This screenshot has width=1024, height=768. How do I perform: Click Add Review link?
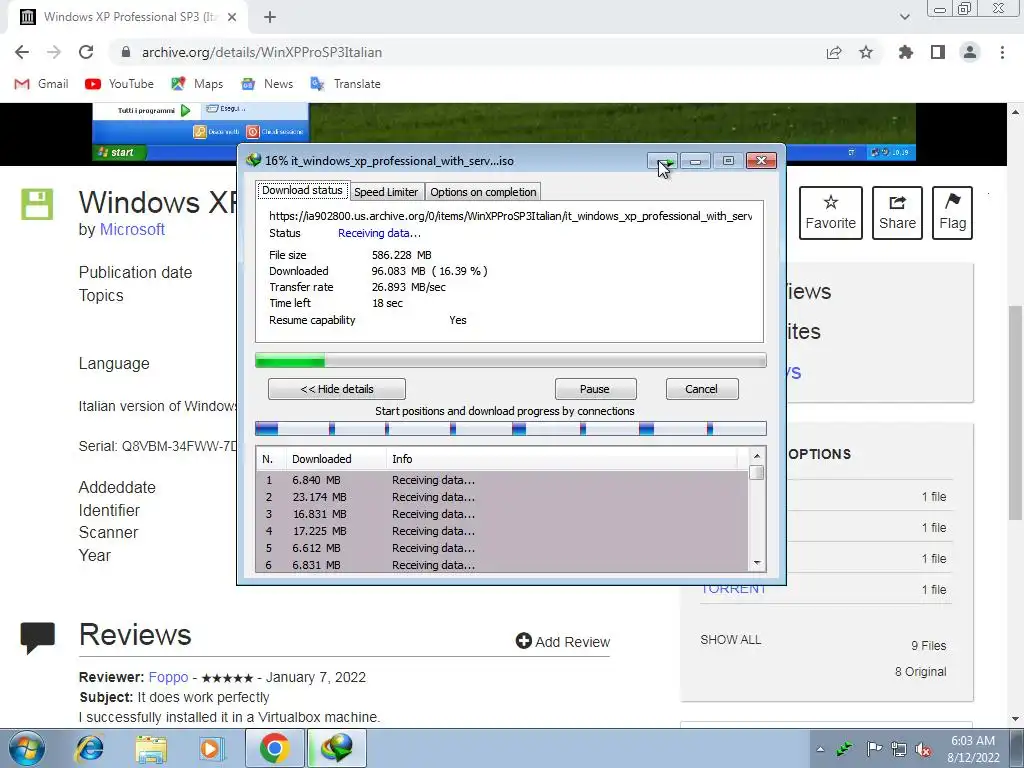(x=563, y=642)
